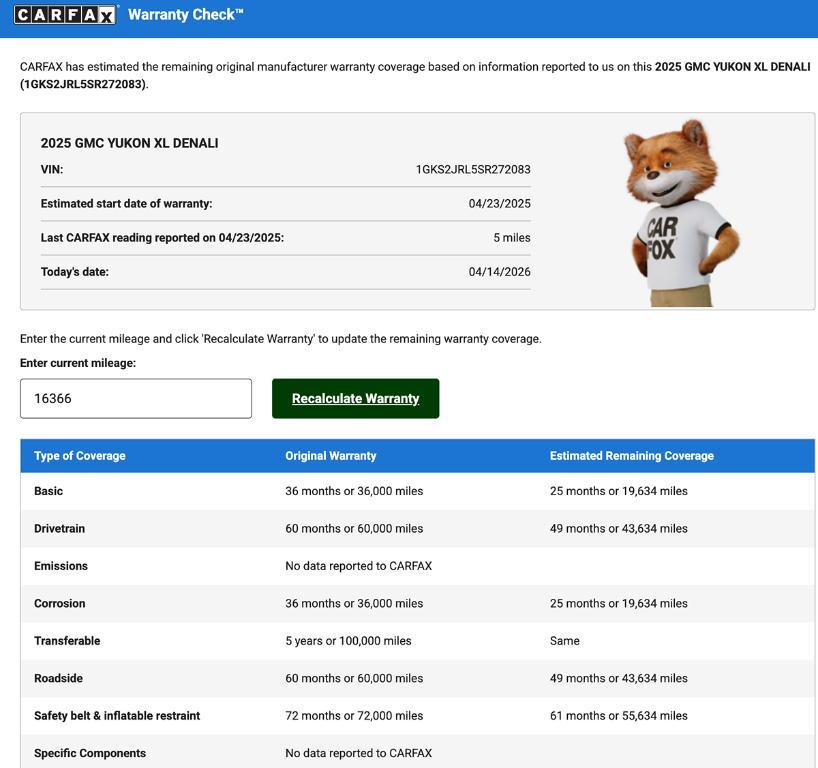Select the Original Warranty column header
Image resolution: width=818 pixels, height=768 pixels.
[331, 456]
